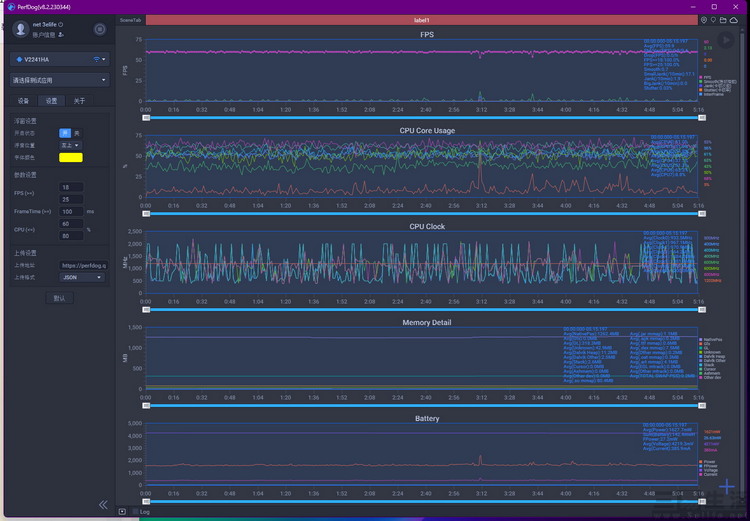750x521 pixels.
Task: Click the FPS threshold field showing 25
Action: (x=71, y=200)
